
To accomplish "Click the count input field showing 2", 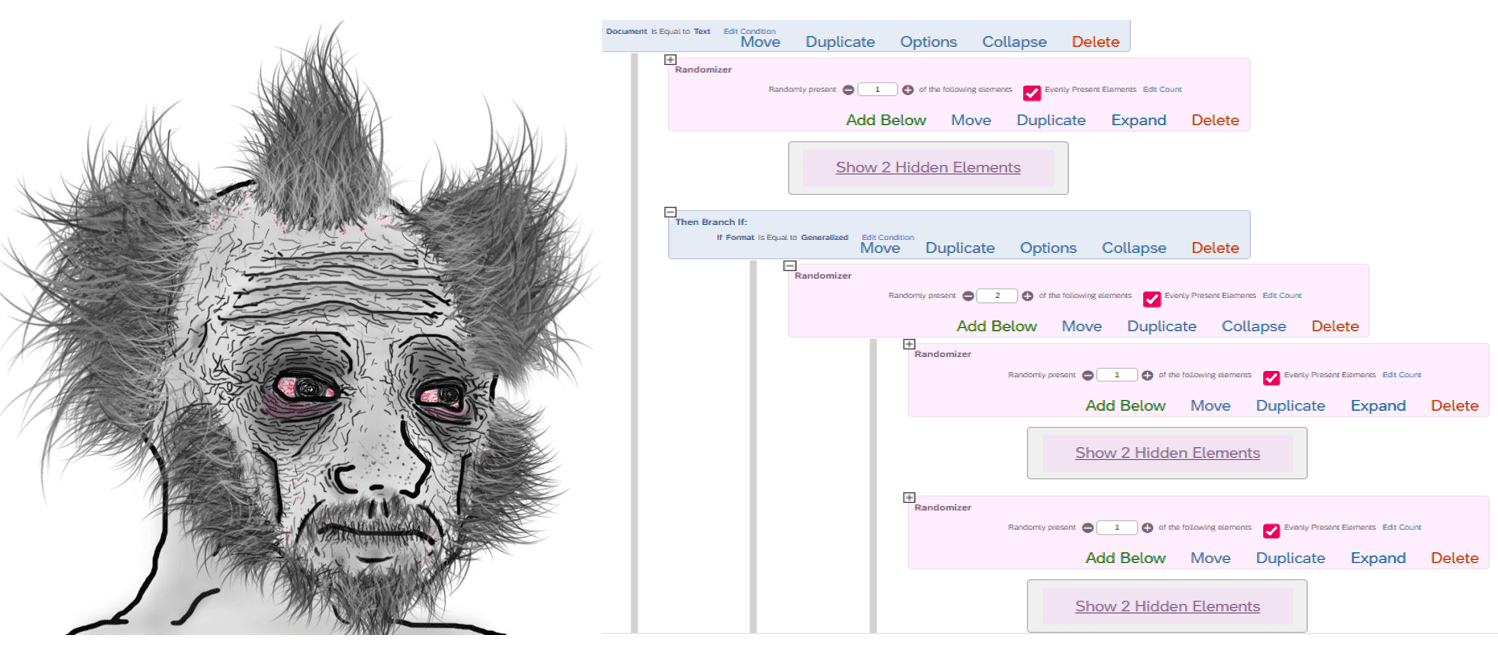I will [x=996, y=296].
